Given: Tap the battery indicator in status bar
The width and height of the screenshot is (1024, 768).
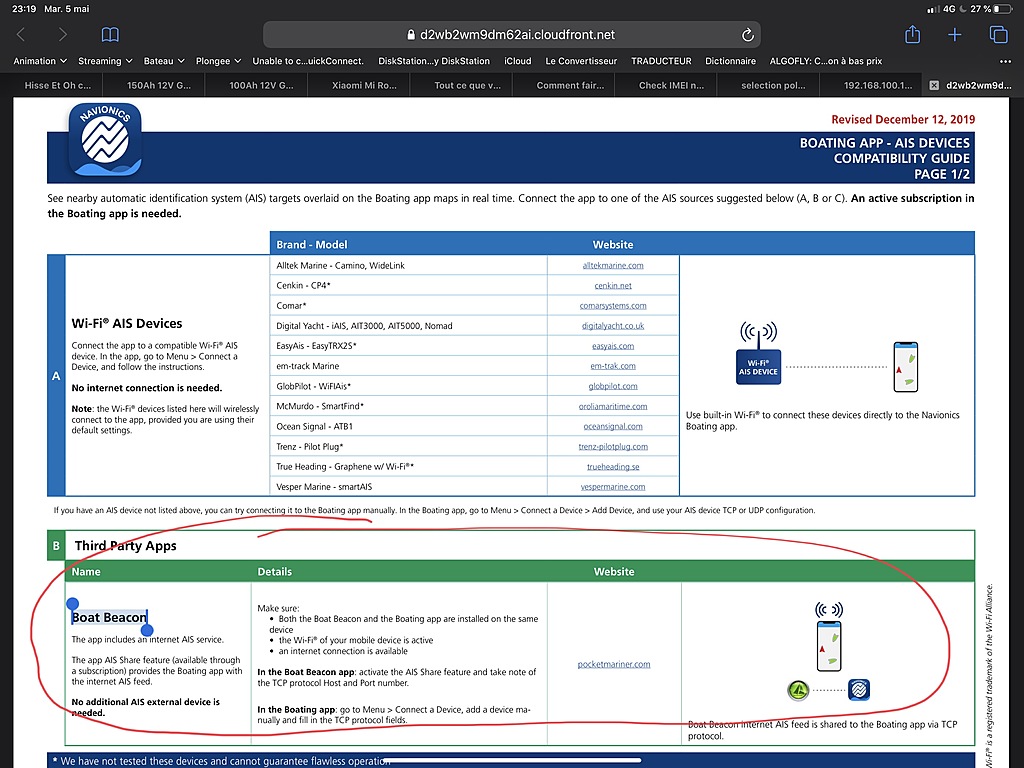Looking at the screenshot, I should click(1001, 9).
